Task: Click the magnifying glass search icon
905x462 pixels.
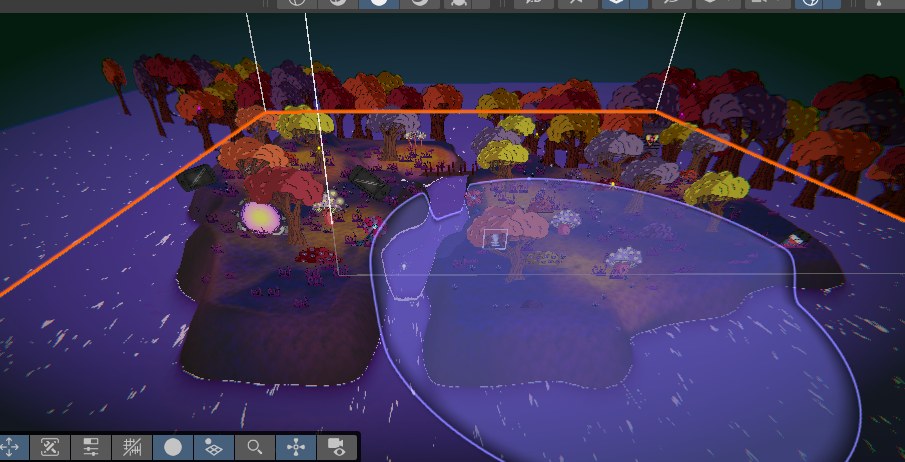Action: click(255, 448)
